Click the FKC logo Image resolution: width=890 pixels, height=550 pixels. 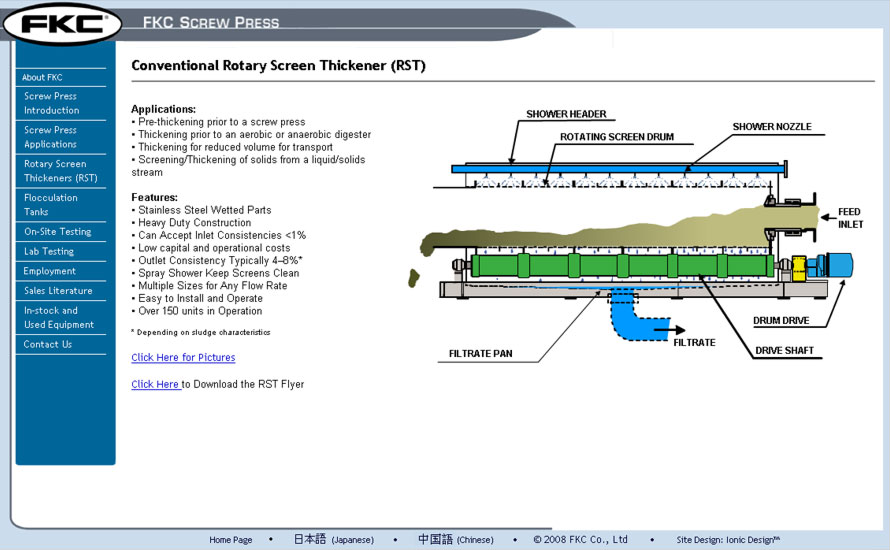pos(62,24)
